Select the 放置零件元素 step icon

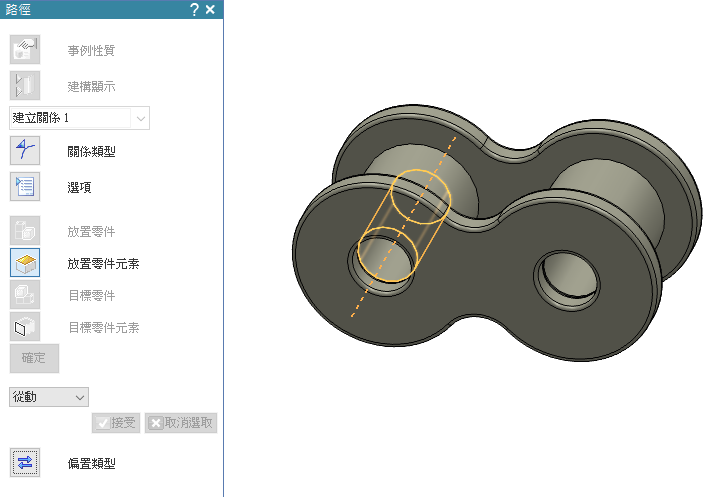[25, 262]
